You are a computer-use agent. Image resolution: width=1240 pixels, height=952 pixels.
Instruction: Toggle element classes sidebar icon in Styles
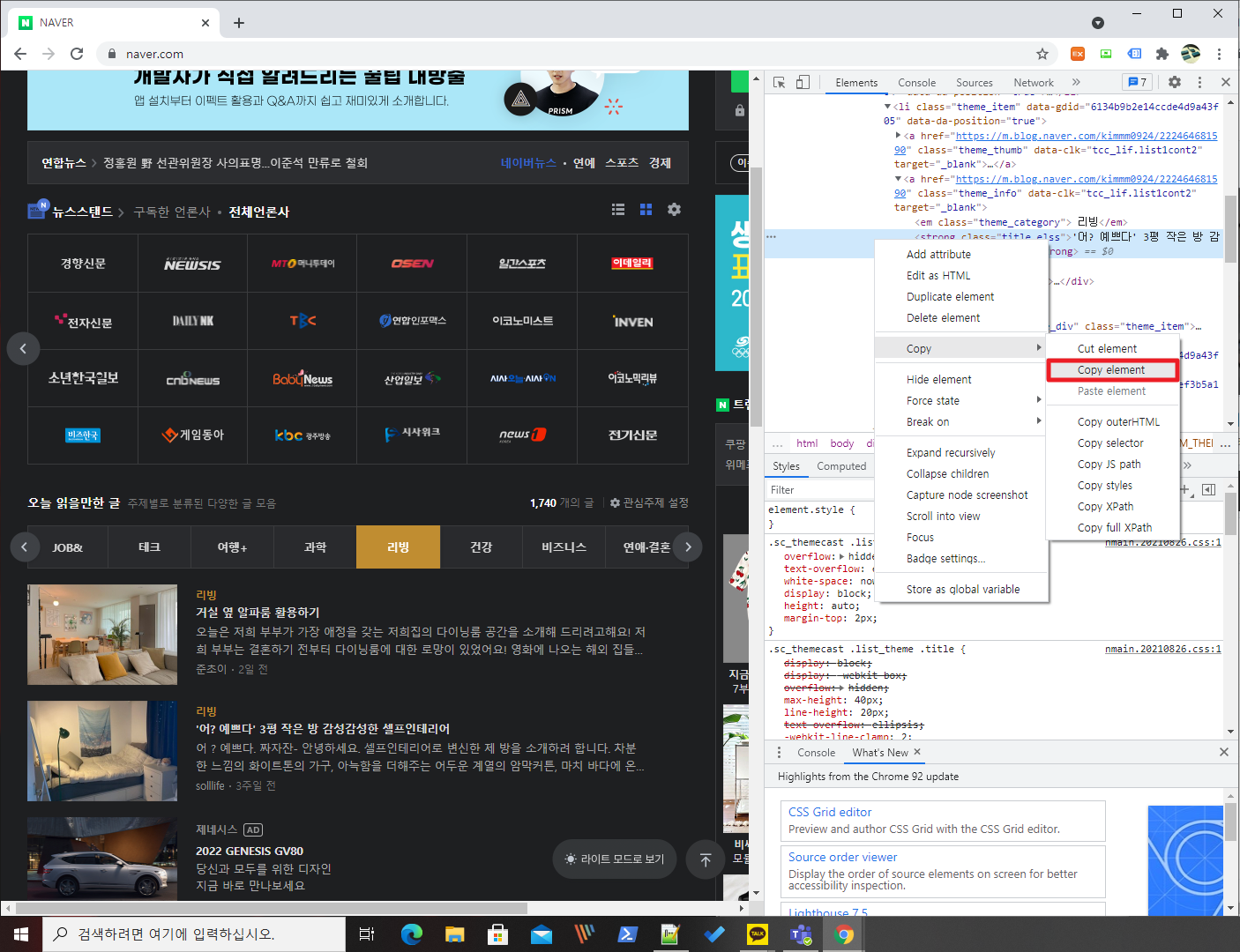pyautogui.click(x=1208, y=489)
